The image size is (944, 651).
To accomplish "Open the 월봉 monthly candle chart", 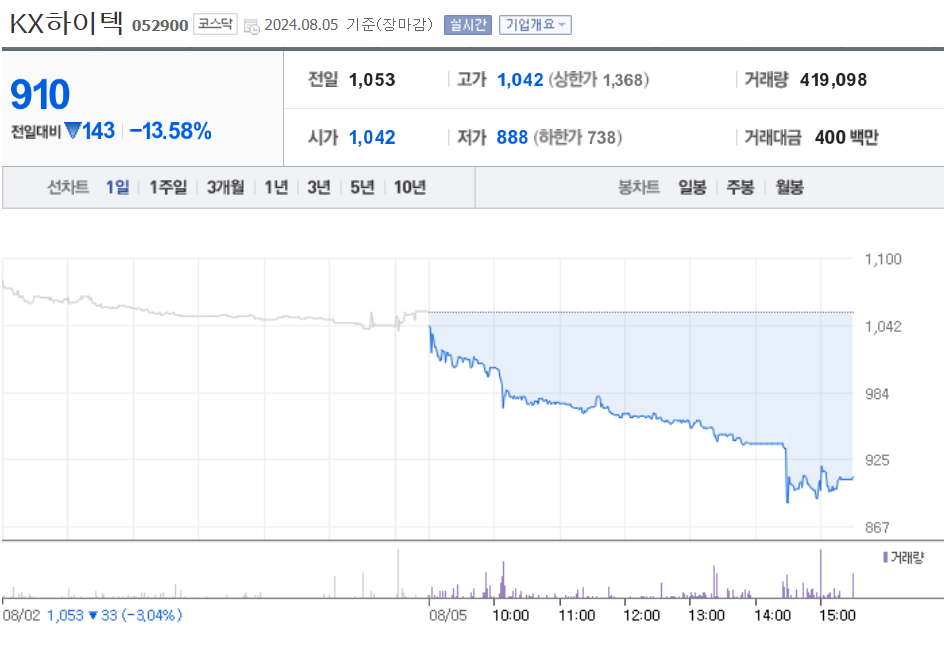I will click(789, 187).
